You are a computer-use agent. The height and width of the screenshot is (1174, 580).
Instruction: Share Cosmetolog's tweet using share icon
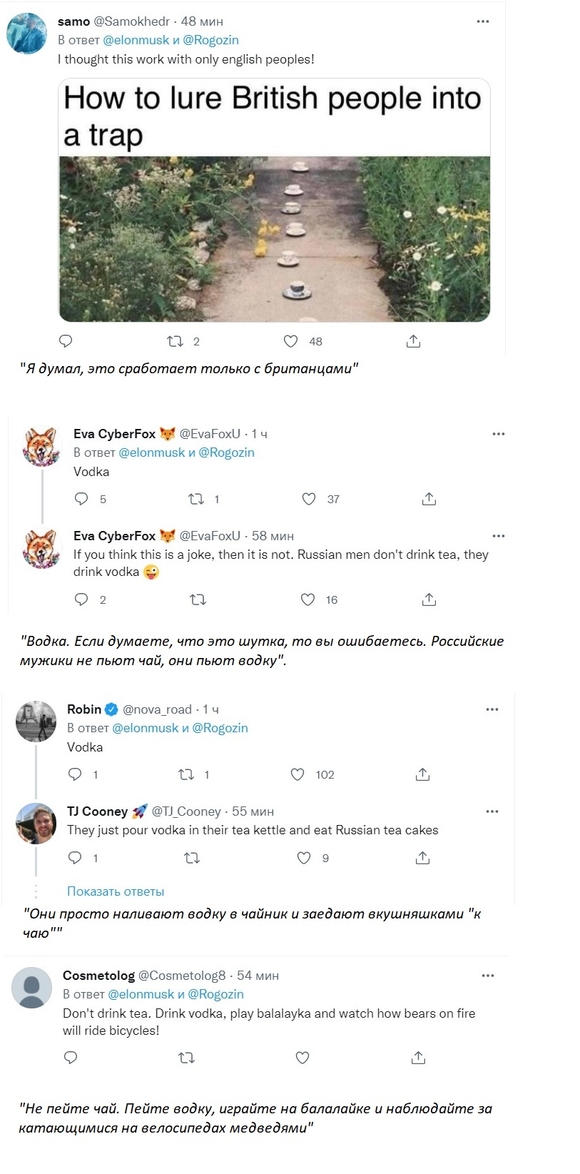pos(418,1057)
